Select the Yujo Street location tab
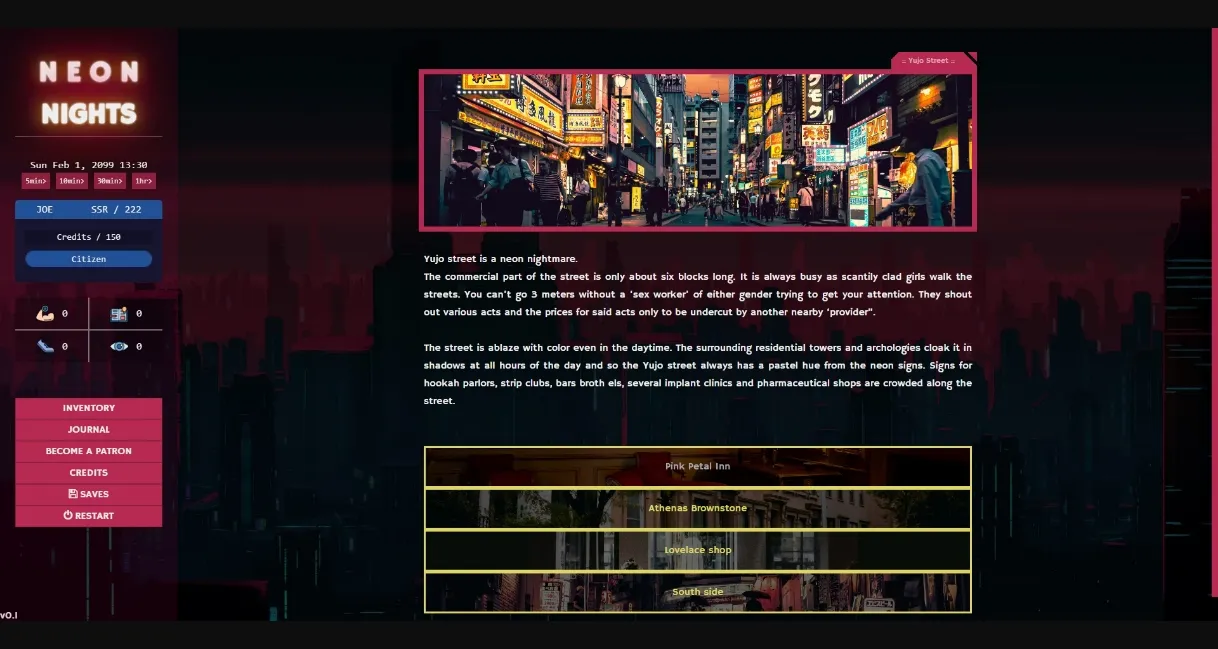The height and width of the screenshot is (649, 1218). coord(928,59)
